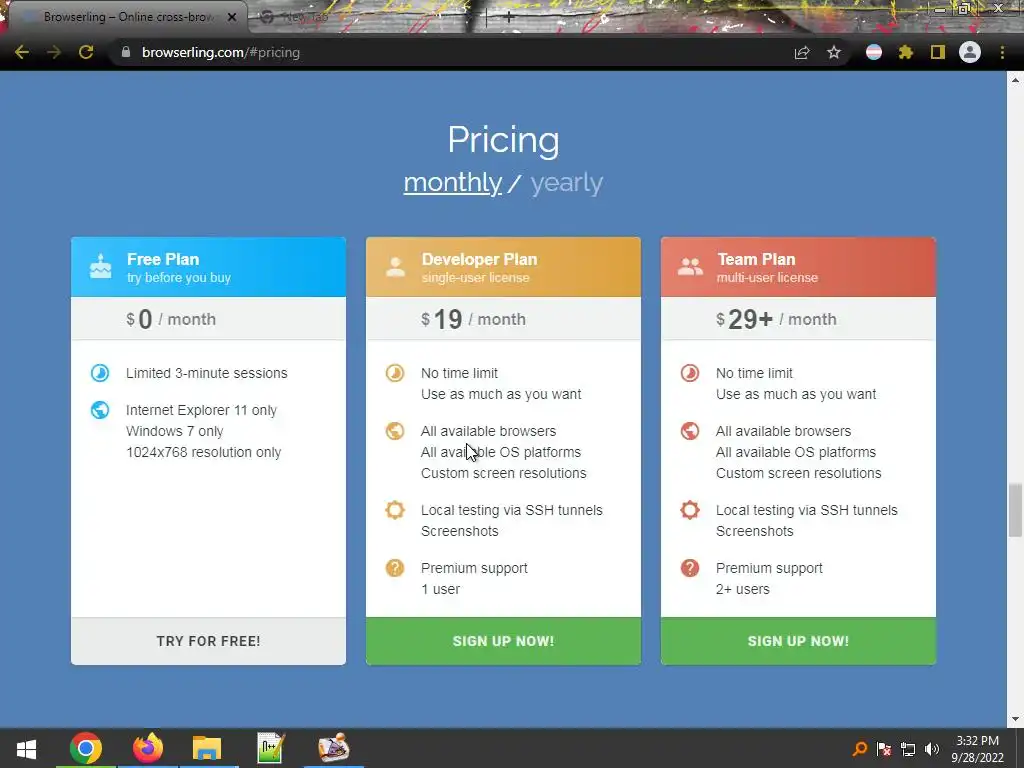The height and width of the screenshot is (768, 1024).
Task: Click the Team Plan group icon
Action: click(690, 266)
